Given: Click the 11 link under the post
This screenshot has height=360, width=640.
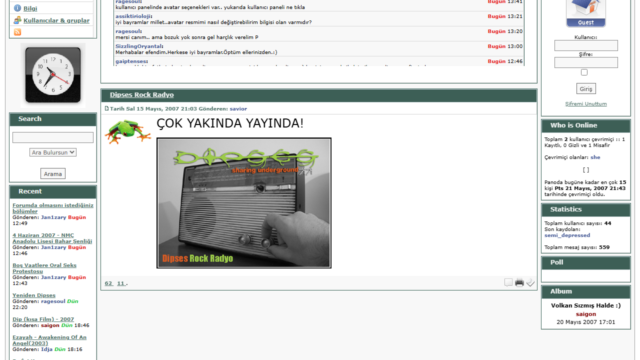Looking at the screenshot, I should coord(121,283).
